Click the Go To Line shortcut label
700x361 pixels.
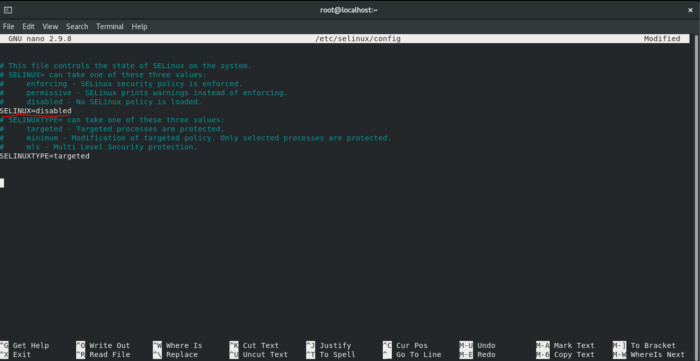[418, 354]
